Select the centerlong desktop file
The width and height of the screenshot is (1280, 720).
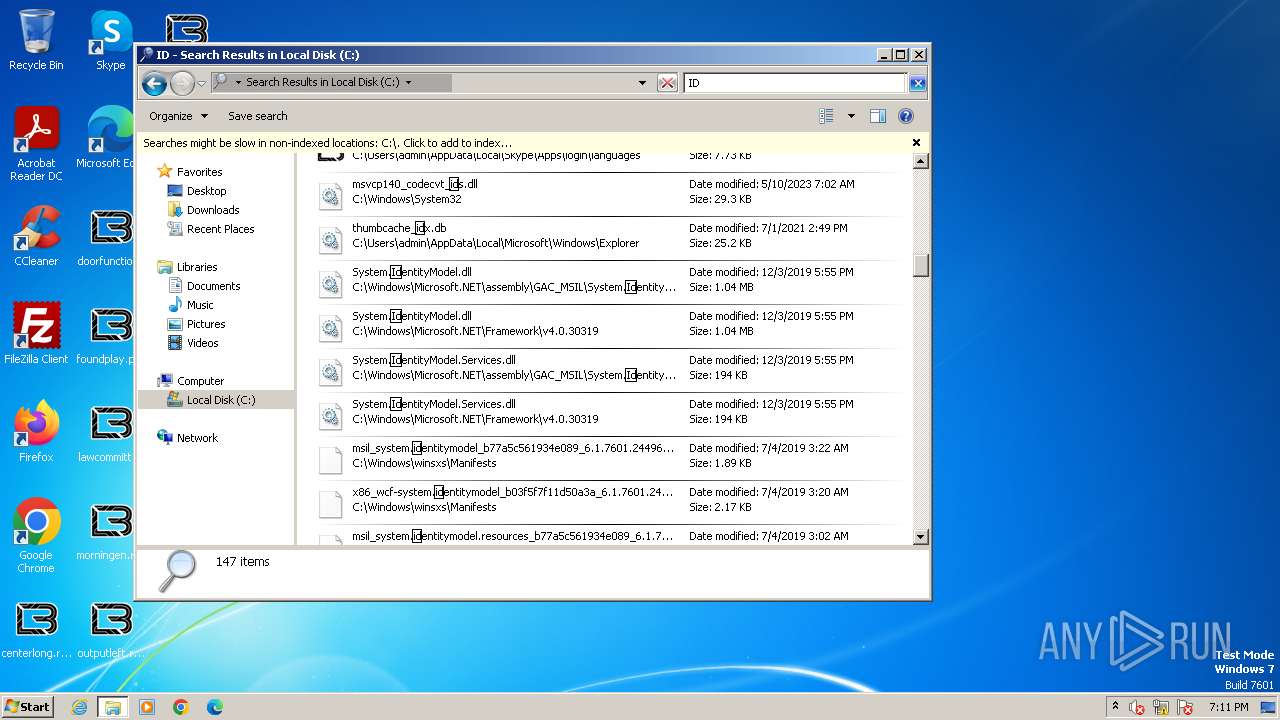click(x=36, y=628)
